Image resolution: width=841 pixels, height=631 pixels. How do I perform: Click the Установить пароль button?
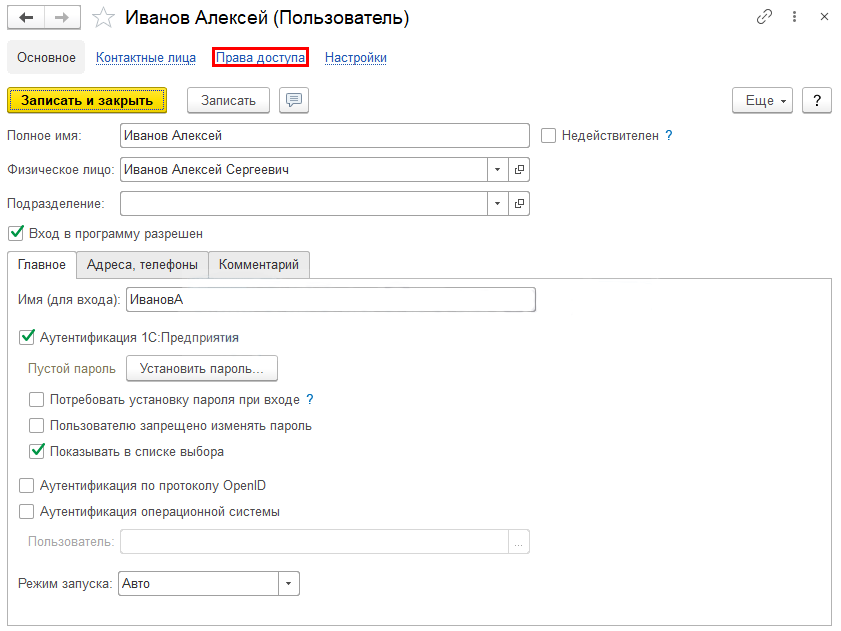pos(202,369)
